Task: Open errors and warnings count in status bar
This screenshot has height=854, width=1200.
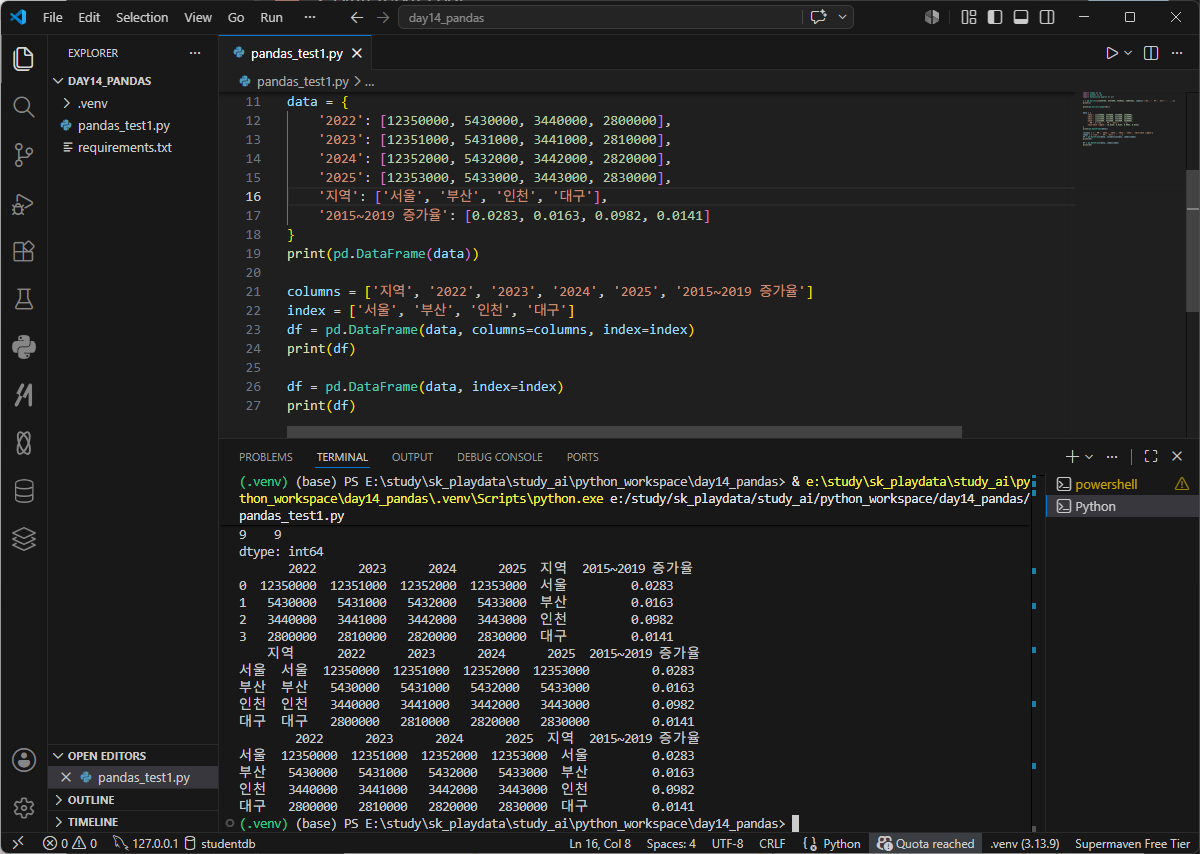Action: pos(70,844)
